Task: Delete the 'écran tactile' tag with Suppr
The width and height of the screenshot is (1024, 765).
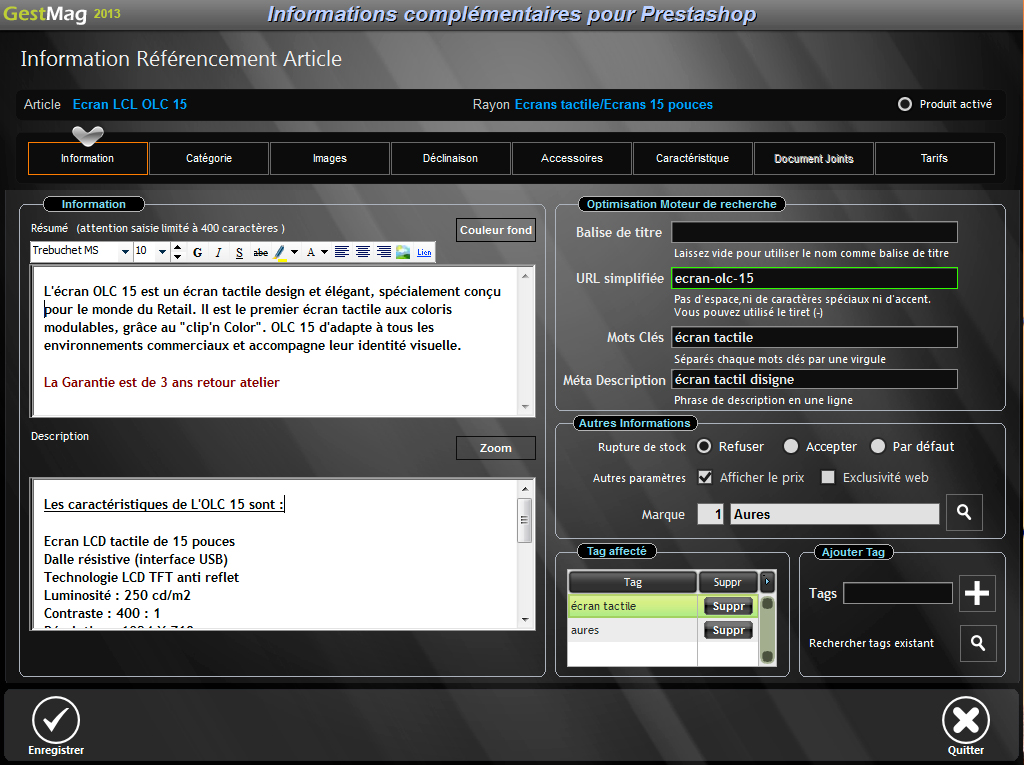Action: coord(728,606)
